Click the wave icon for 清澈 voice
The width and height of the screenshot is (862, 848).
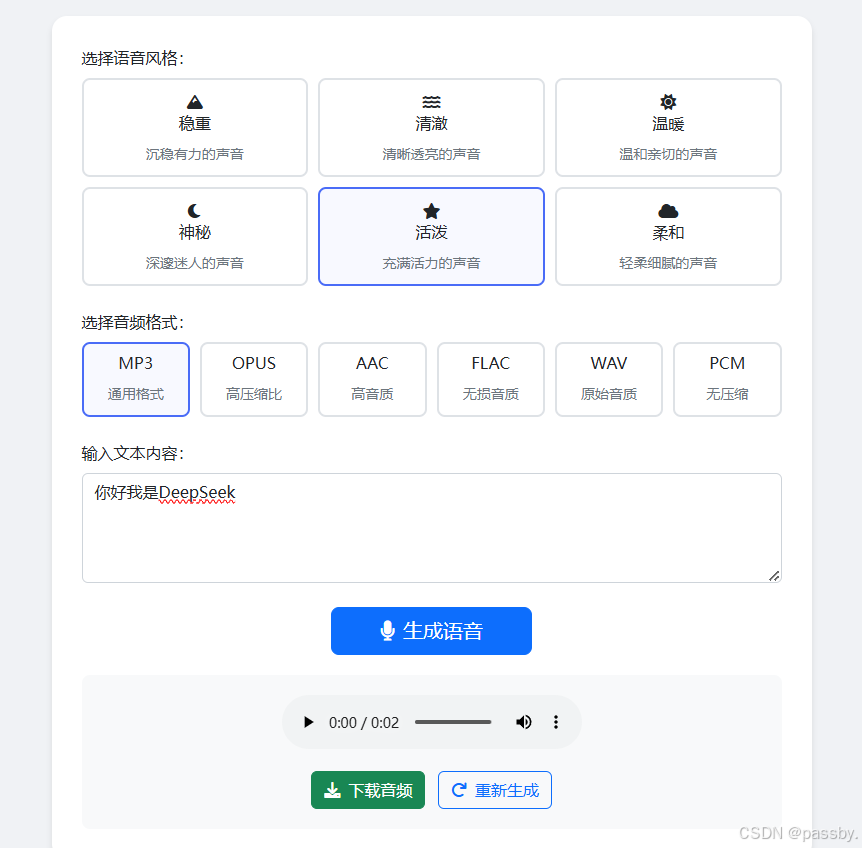[431, 101]
